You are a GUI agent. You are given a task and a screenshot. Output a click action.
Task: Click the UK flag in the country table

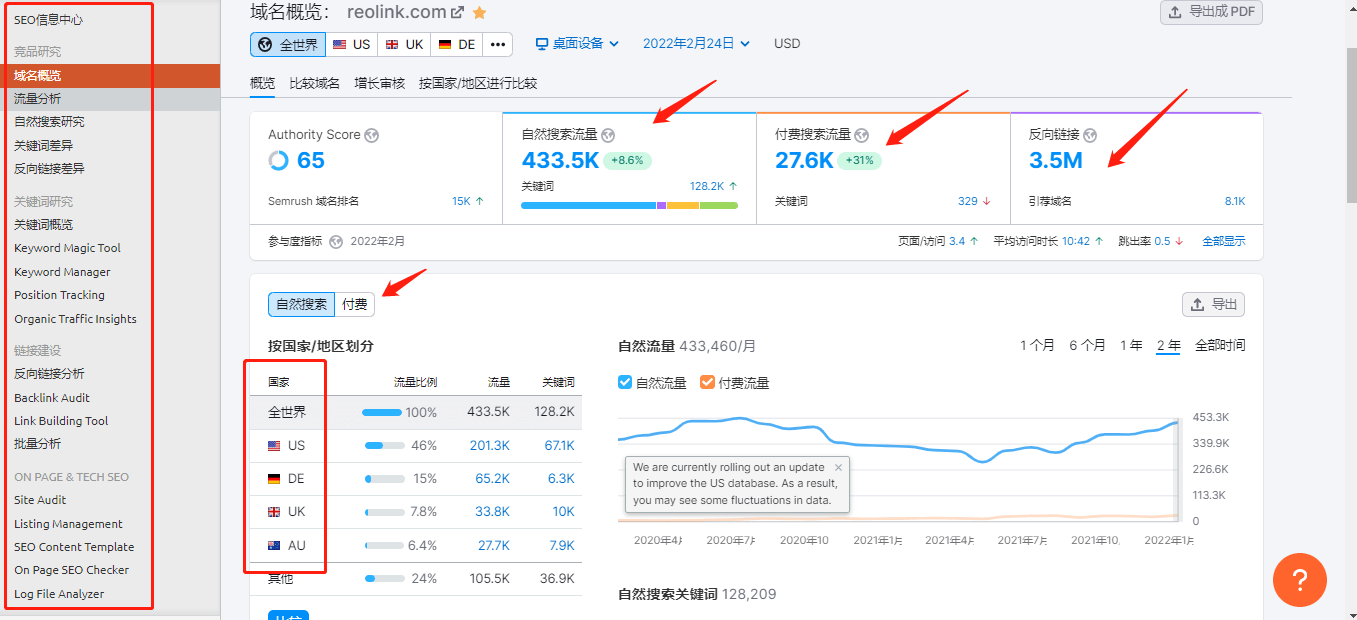(274, 512)
